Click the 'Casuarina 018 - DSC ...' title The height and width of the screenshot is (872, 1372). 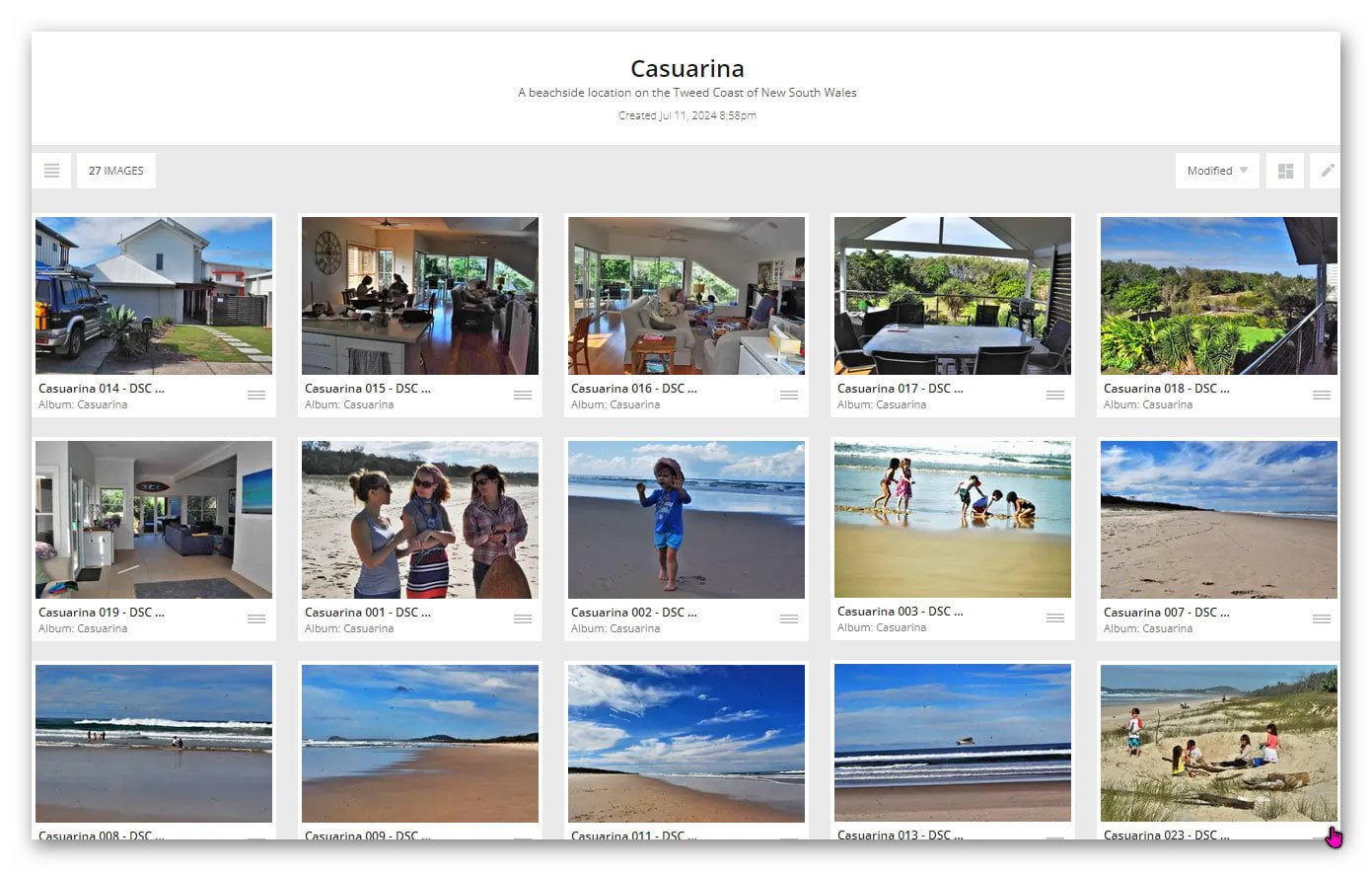(1167, 389)
